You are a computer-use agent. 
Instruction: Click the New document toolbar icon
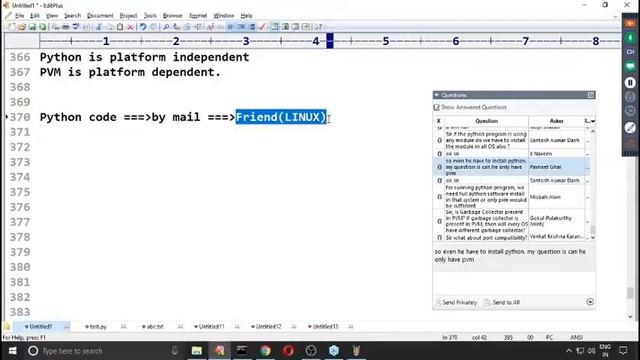point(11,27)
